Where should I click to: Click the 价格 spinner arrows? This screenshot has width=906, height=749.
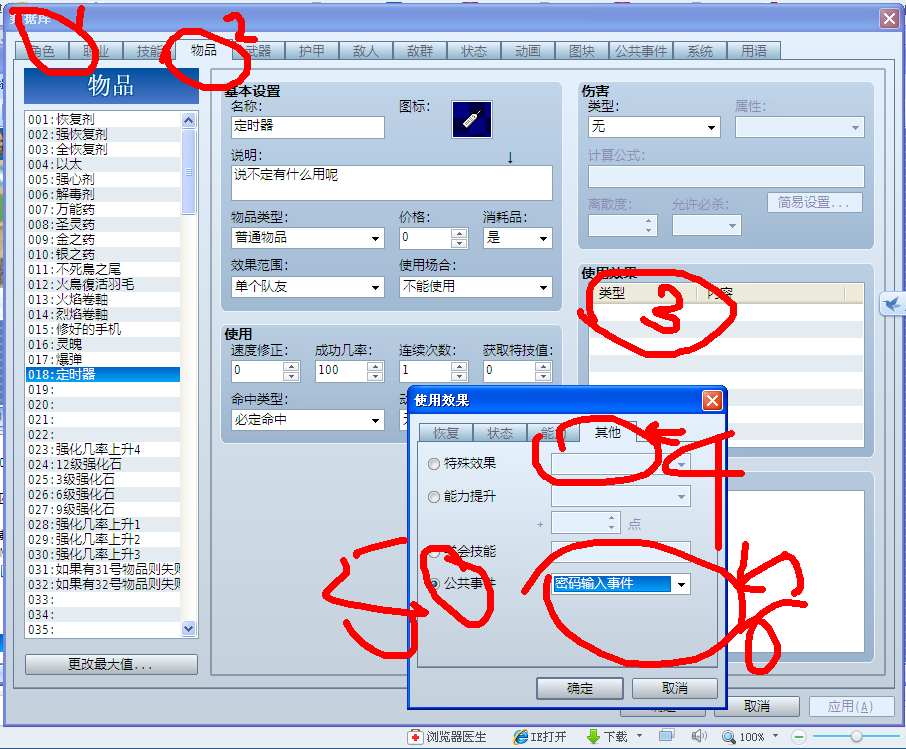459,238
